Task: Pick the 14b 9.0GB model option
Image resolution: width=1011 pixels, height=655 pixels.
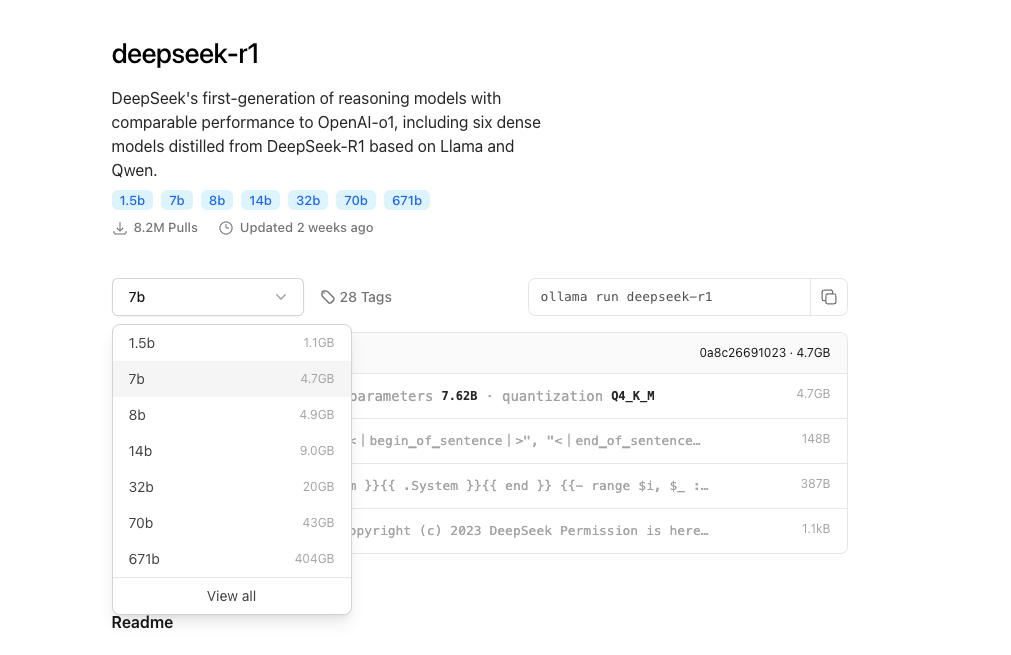Action: [x=231, y=451]
